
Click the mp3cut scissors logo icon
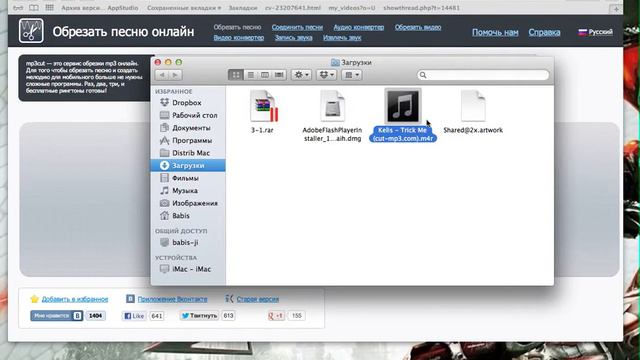[x=31, y=31]
